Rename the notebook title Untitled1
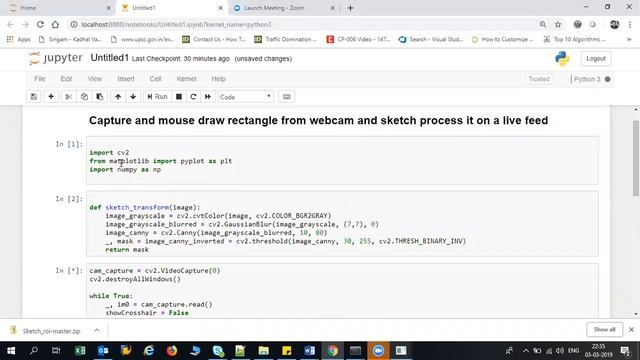 coord(109,58)
